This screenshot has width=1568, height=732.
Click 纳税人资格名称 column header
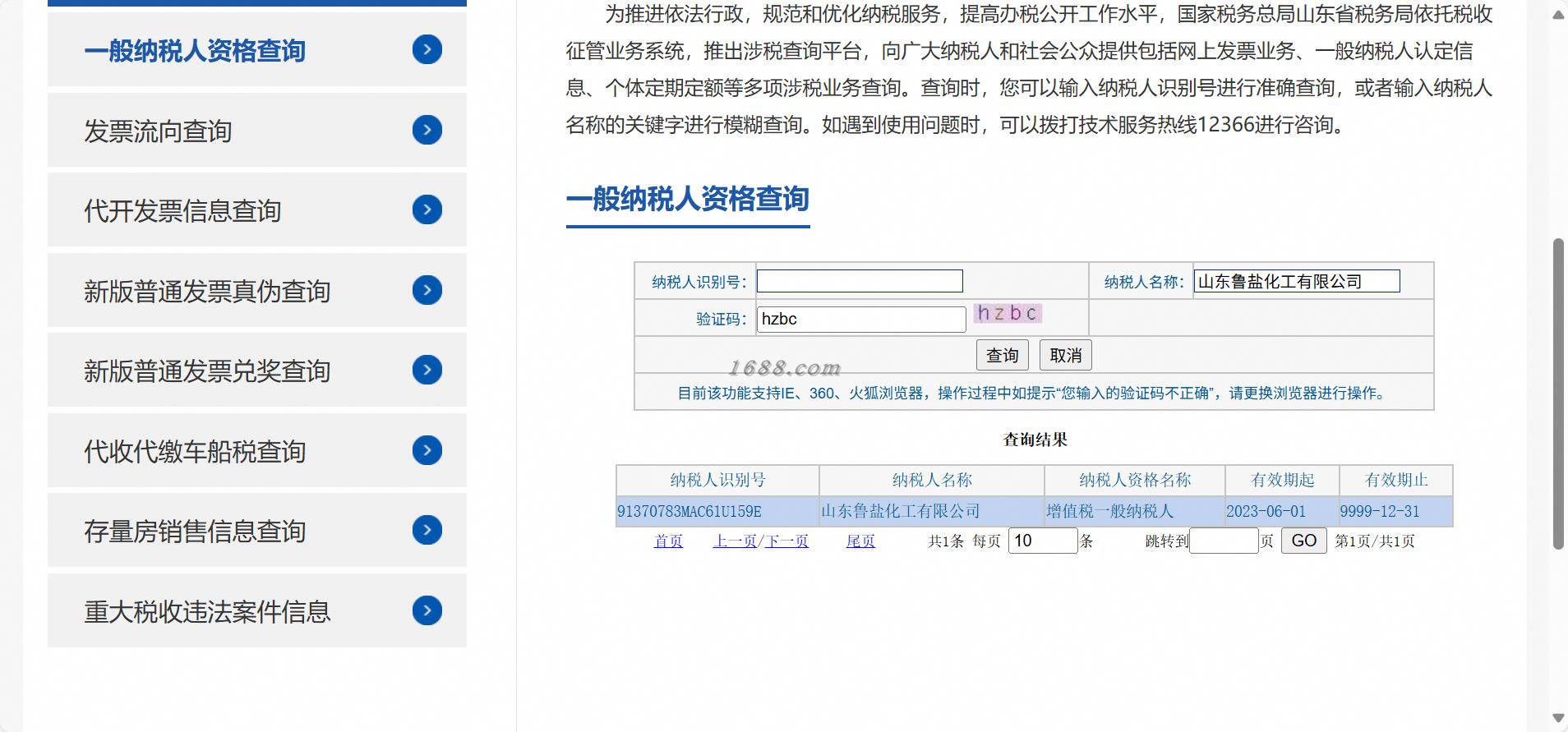1135,480
